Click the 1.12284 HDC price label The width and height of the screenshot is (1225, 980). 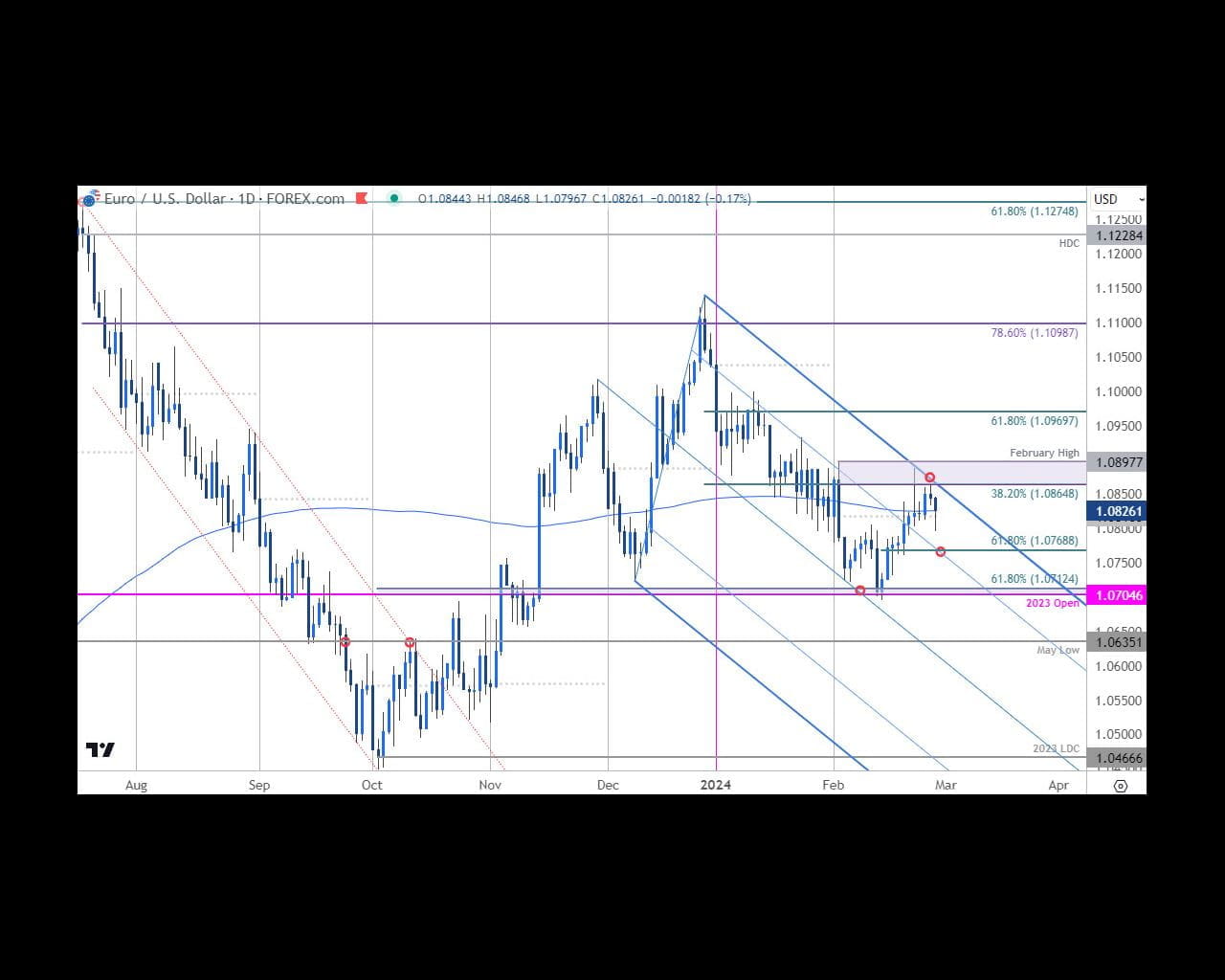(1116, 235)
